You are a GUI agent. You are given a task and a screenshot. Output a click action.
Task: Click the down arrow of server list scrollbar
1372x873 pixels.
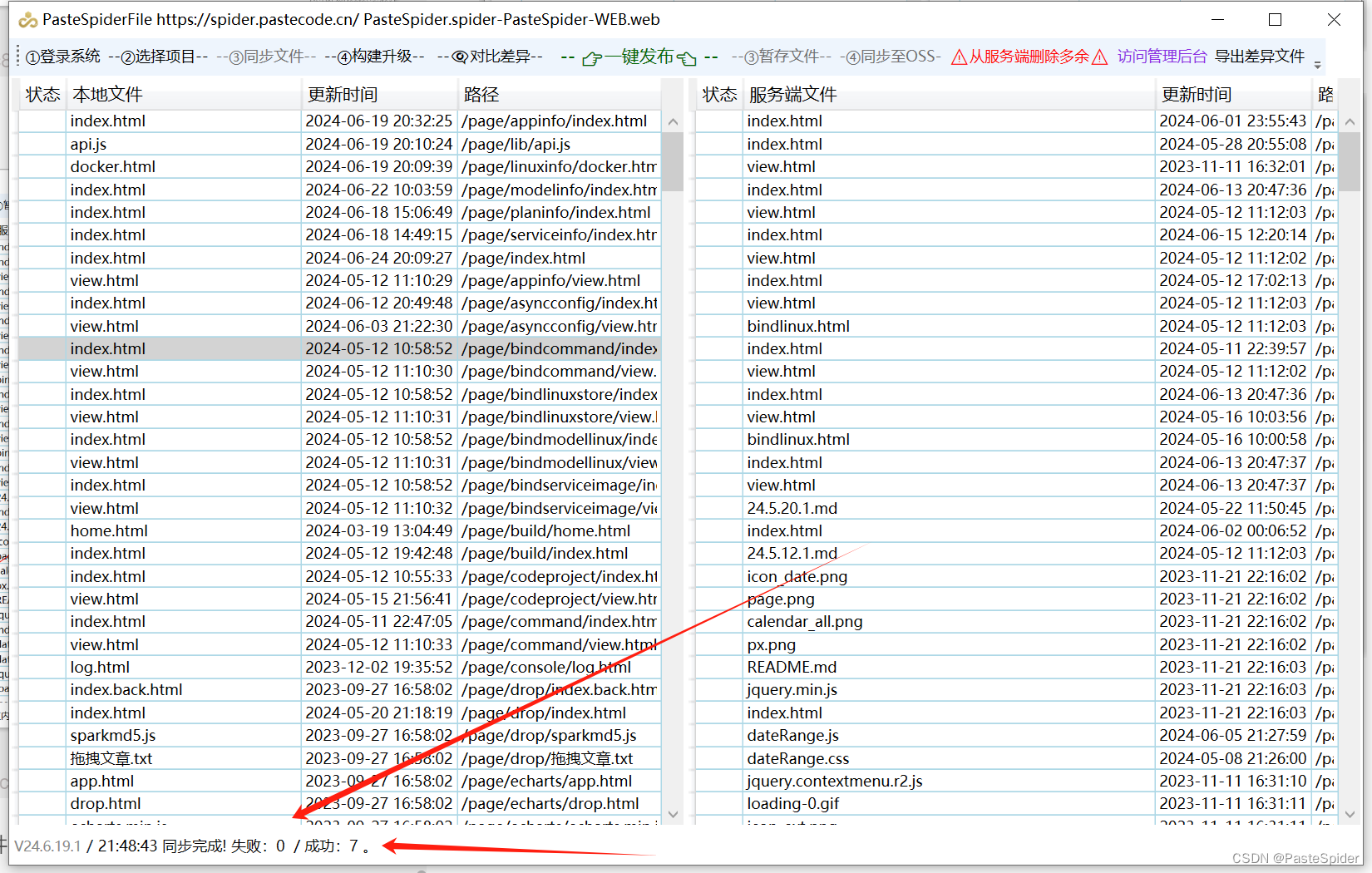click(x=1350, y=814)
